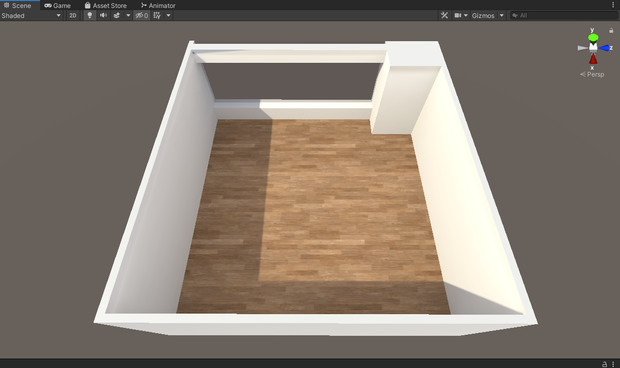Toggle the scene grid icon
The width and height of the screenshot is (620, 368).
pos(157,15)
